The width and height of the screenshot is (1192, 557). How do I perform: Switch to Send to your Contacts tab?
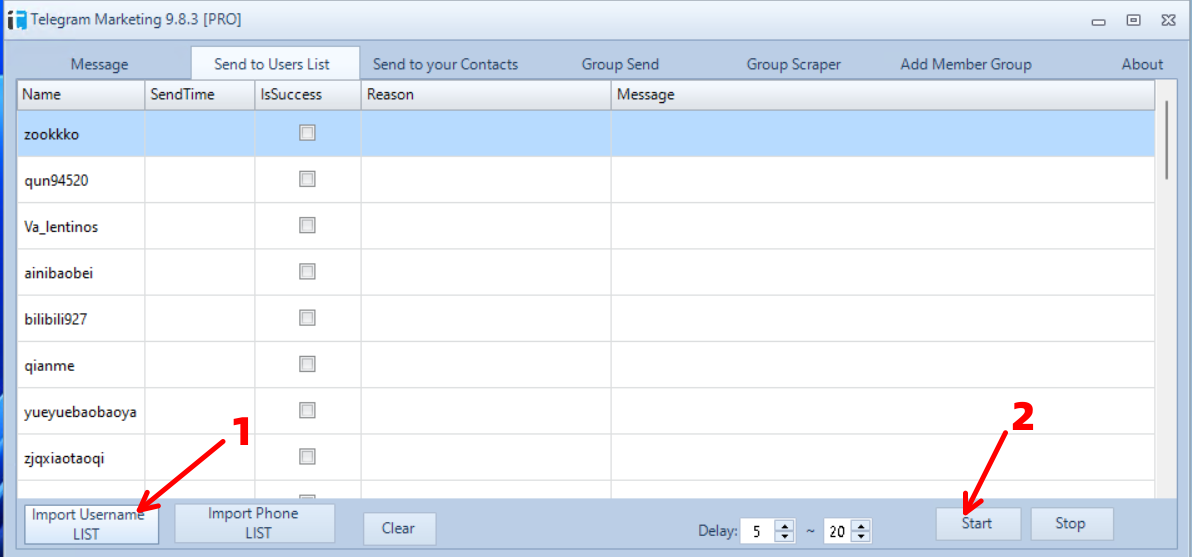pos(445,64)
